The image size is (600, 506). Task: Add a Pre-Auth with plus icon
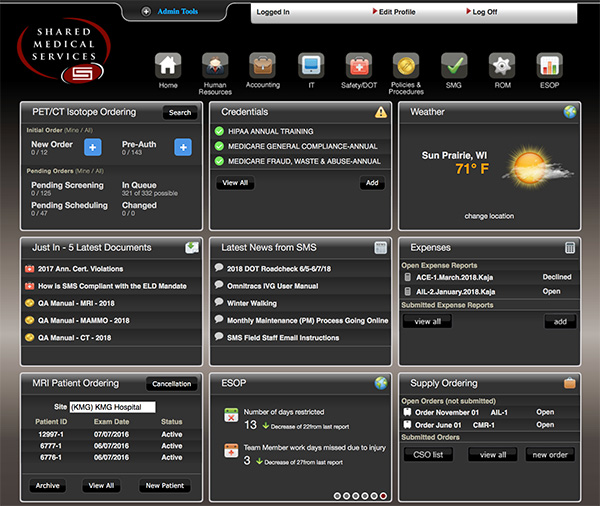click(x=183, y=147)
